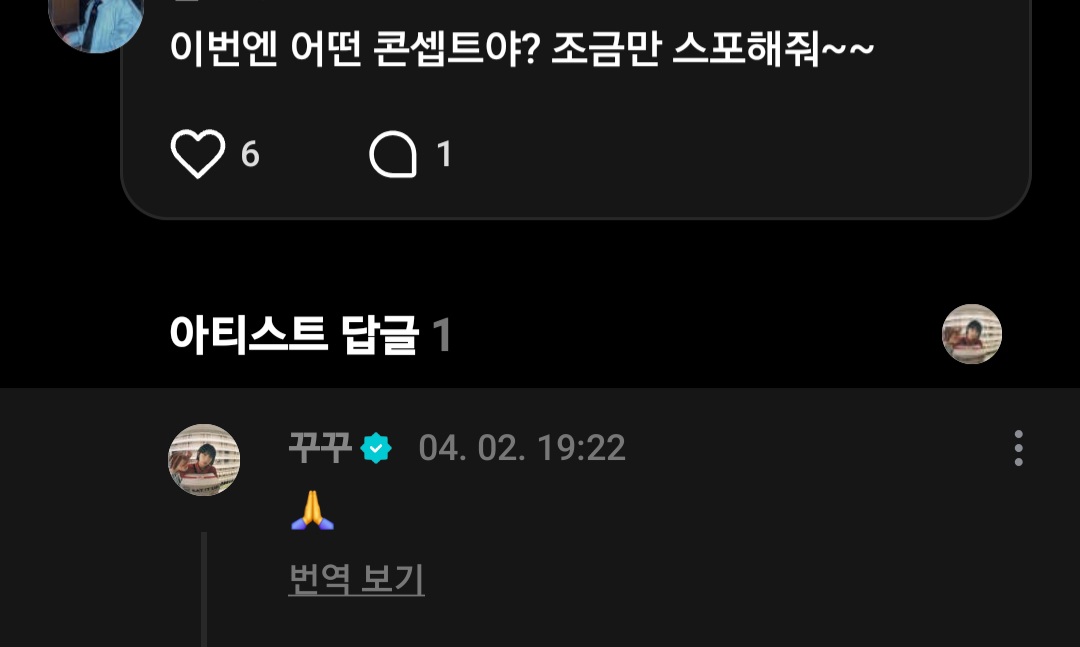Tap the reply count 1 after 아티스트 답글
This screenshot has width=1080, height=647.
pos(442,336)
